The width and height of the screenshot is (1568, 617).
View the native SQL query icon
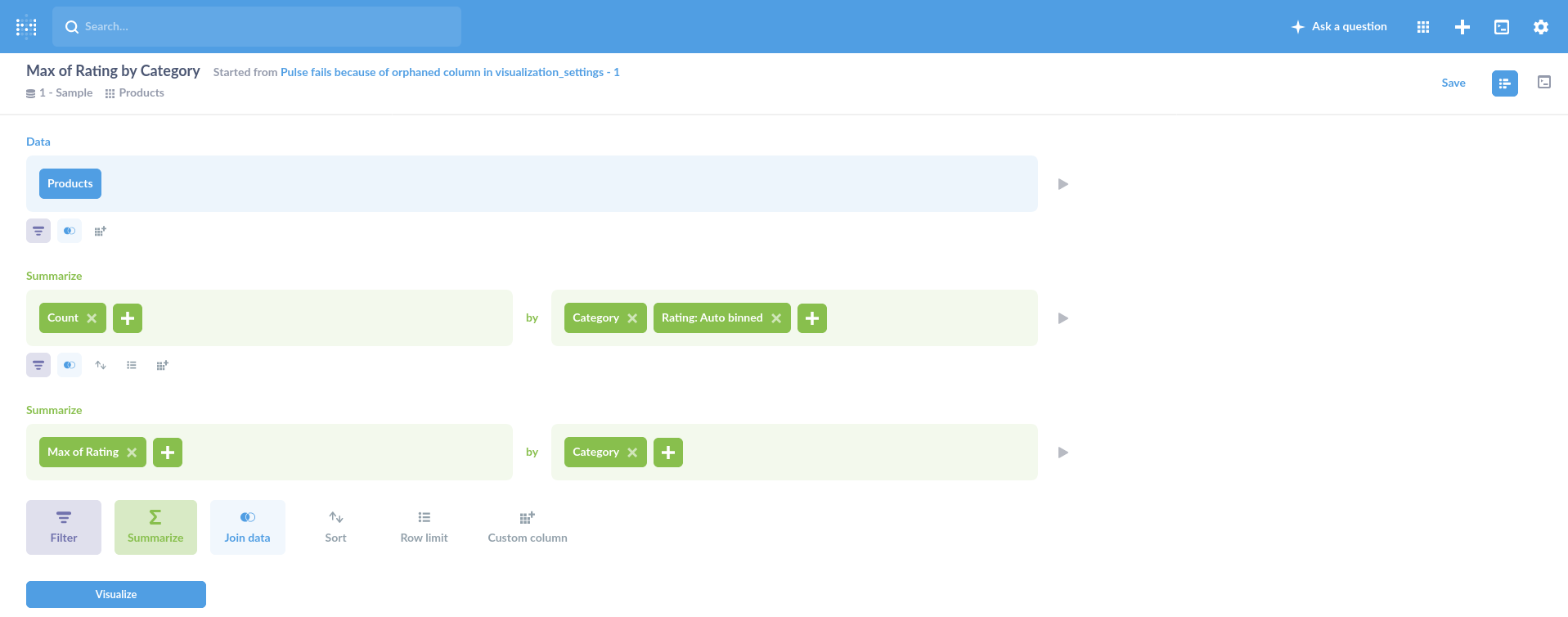(x=1544, y=82)
